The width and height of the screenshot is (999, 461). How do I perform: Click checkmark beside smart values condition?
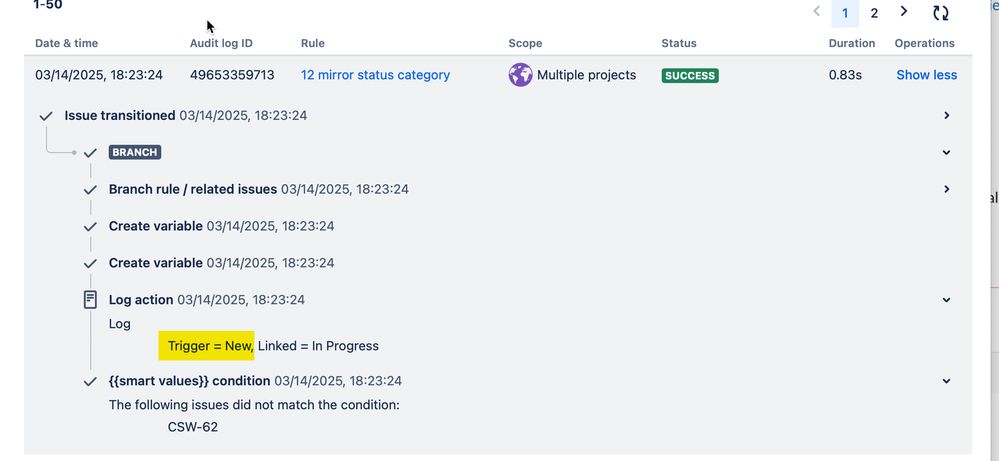point(90,381)
